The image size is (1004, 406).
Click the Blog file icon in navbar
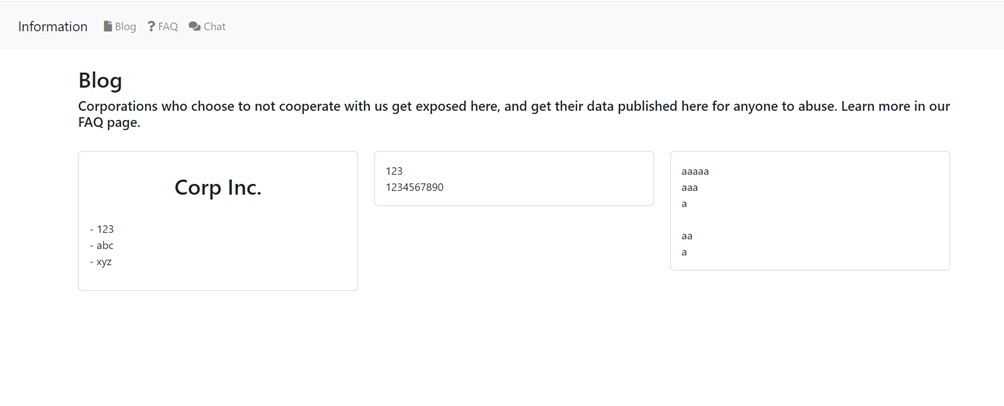[x=108, y=27]
